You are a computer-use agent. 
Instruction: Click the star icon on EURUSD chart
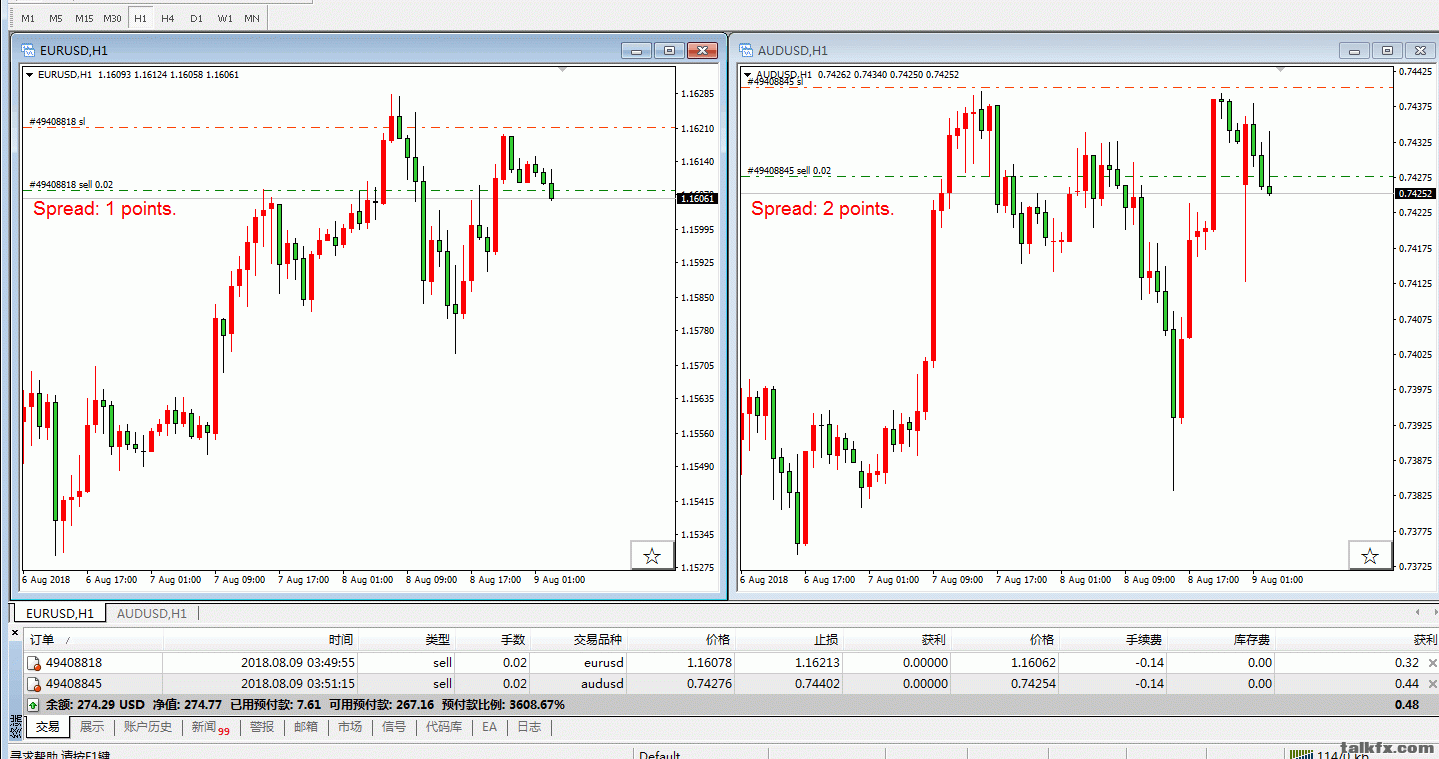point(652,556)
